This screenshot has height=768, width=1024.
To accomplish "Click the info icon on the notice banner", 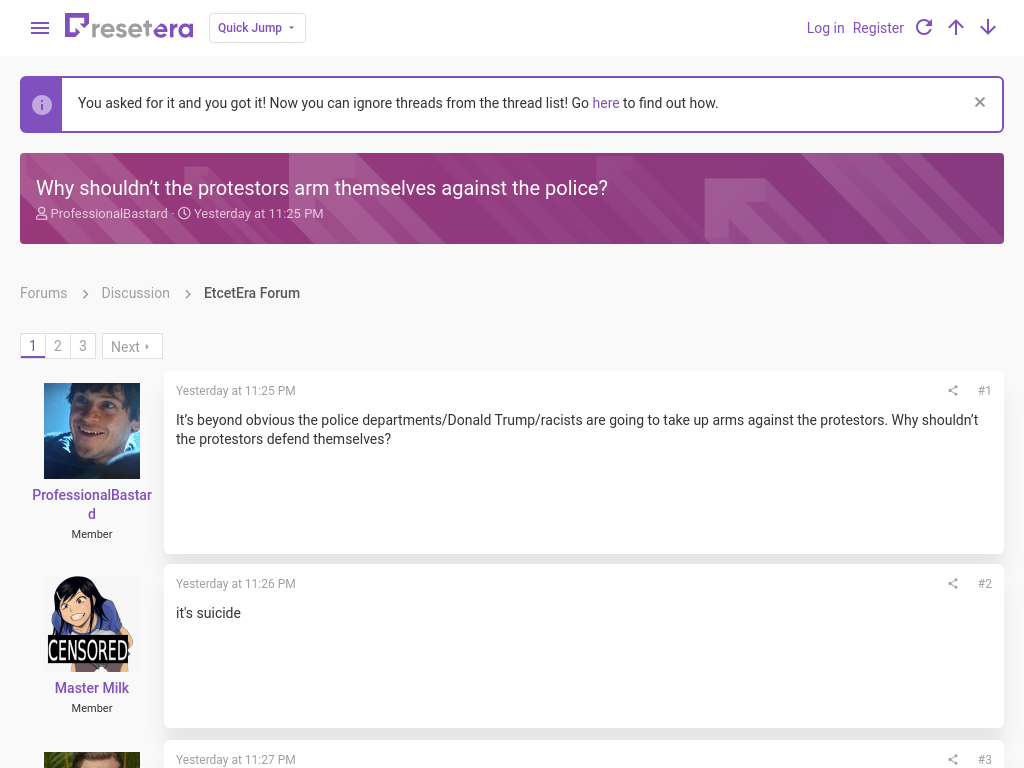I will click(x=42, y=104).
